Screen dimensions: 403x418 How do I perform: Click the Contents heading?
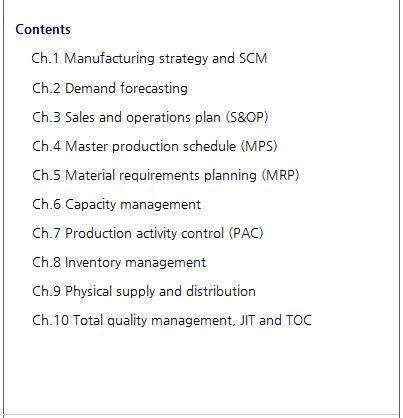pos(43,29)
